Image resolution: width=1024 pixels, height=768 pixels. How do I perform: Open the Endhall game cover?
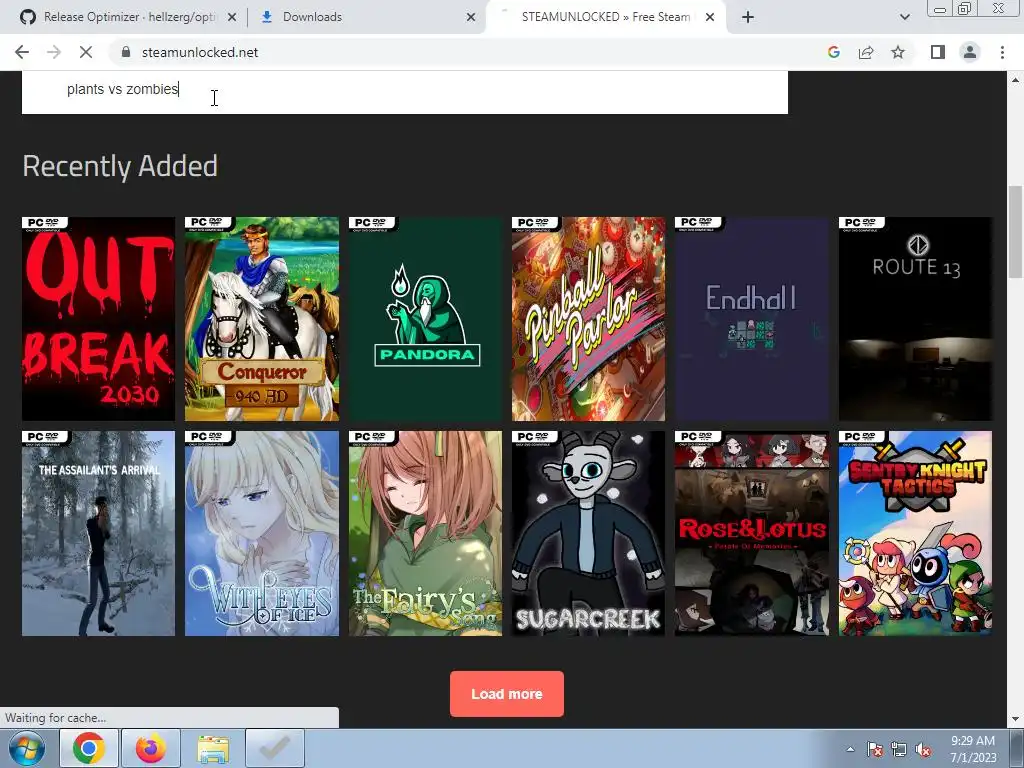[x=752, y=319]
